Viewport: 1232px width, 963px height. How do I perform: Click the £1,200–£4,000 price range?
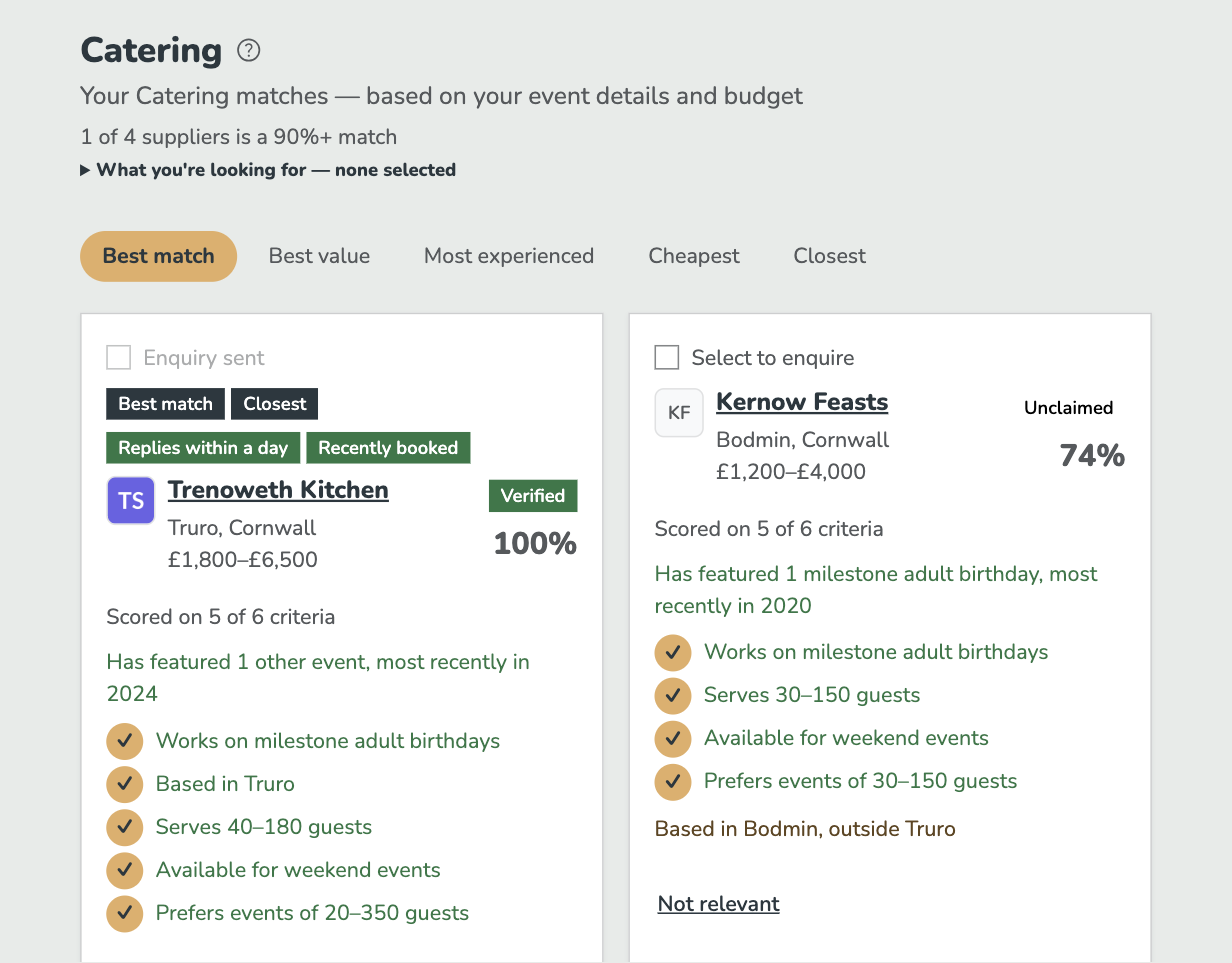pos(791,472)
